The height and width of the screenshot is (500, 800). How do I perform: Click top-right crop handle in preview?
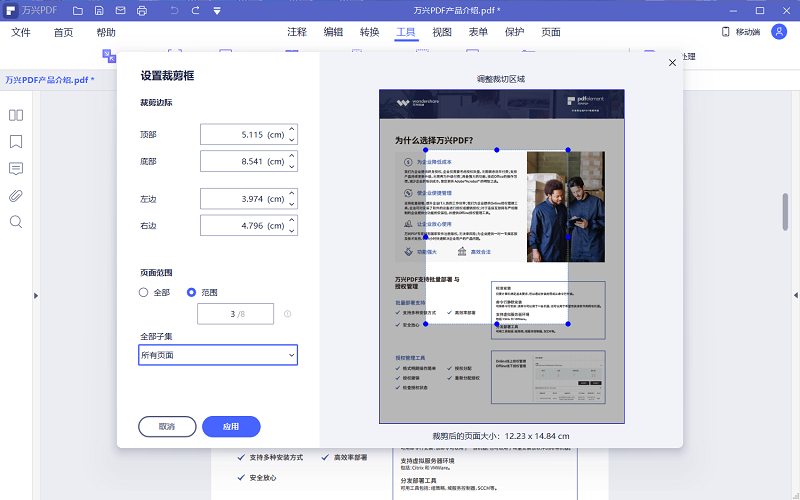point(568,150)
